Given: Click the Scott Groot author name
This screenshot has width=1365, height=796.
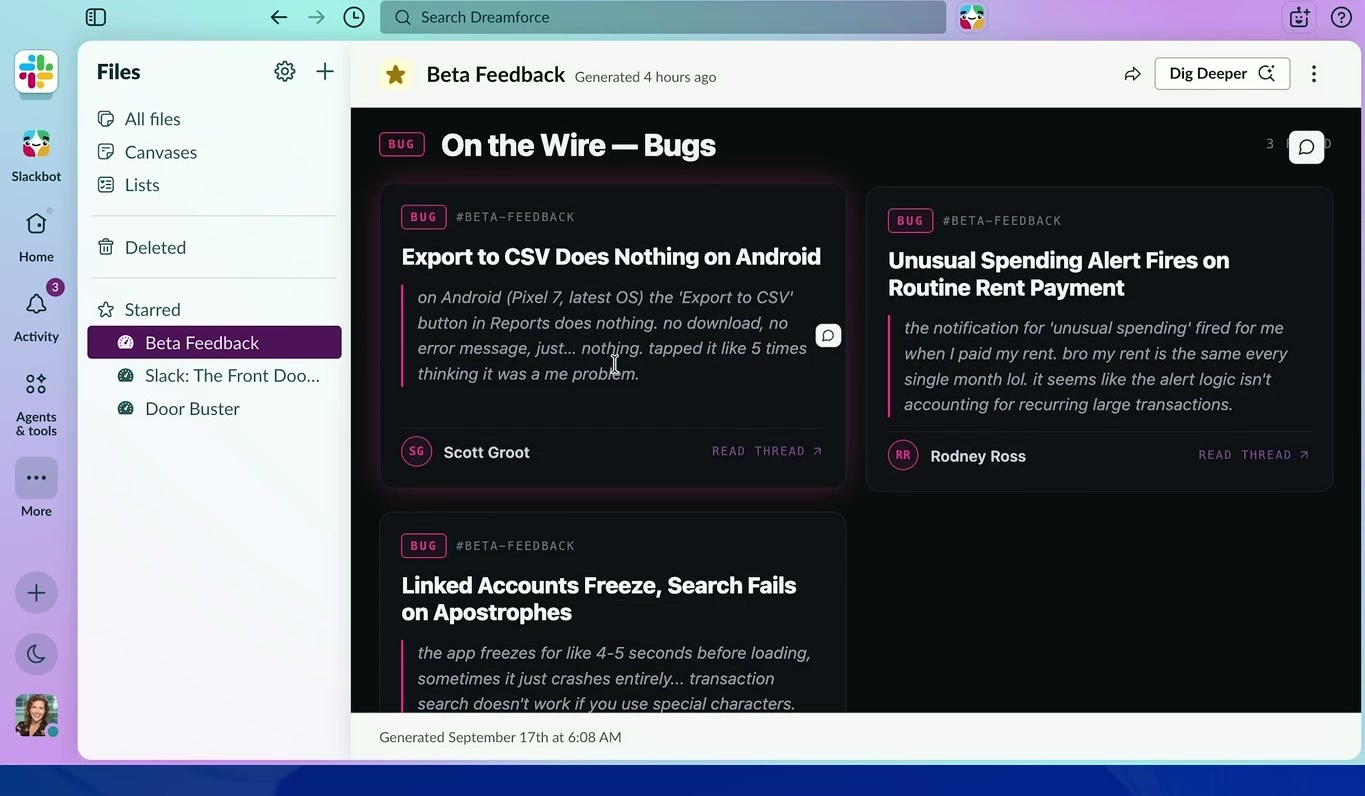Looking at the screenshot, I should point(486,452).
